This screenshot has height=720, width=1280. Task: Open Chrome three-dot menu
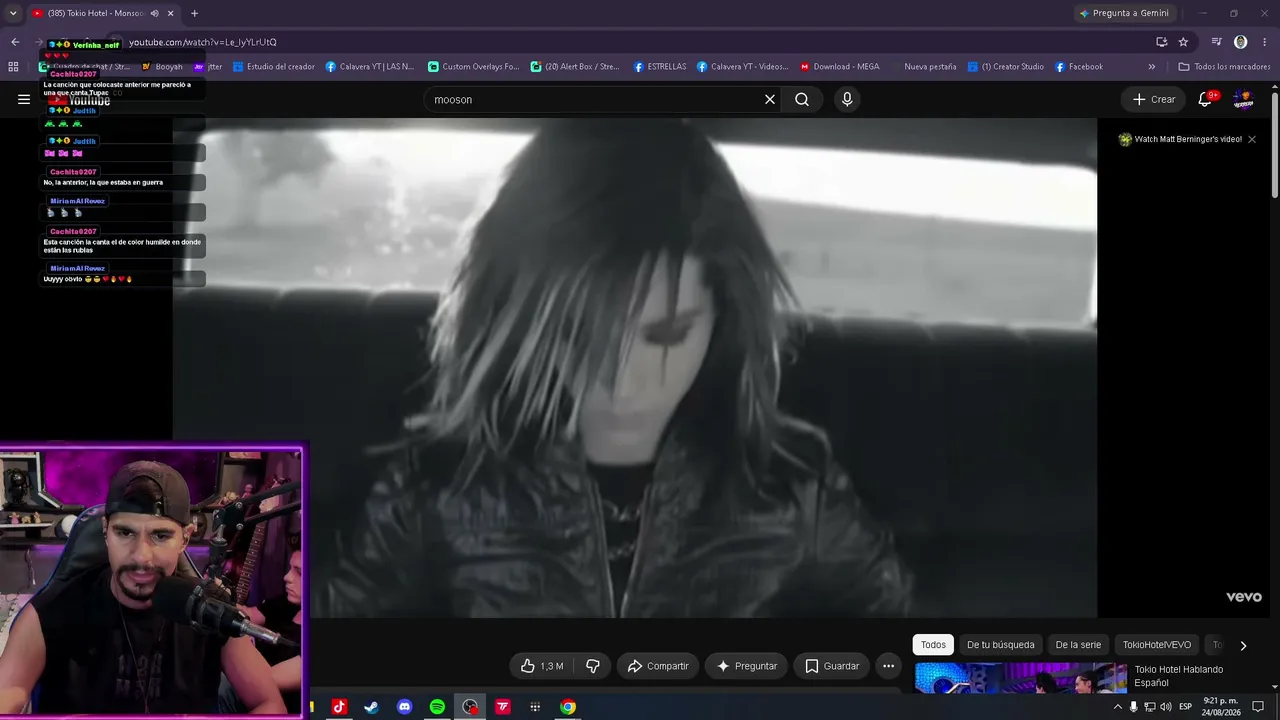pyautogui.click(x=1265, y=42)
